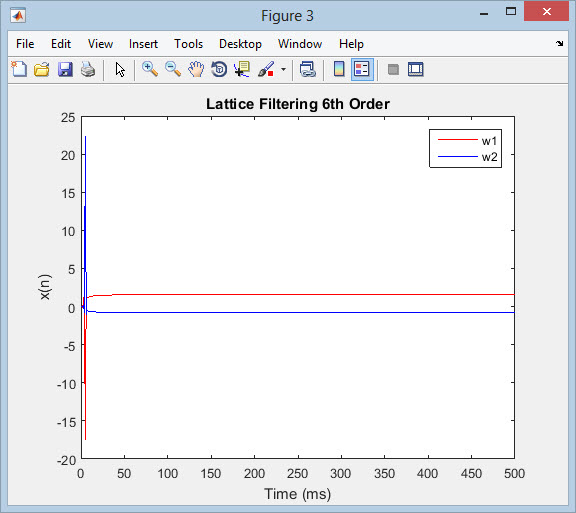Open a file with the folder icon
The height and width of the screenshot is (513, 576).
click(42, 69)
